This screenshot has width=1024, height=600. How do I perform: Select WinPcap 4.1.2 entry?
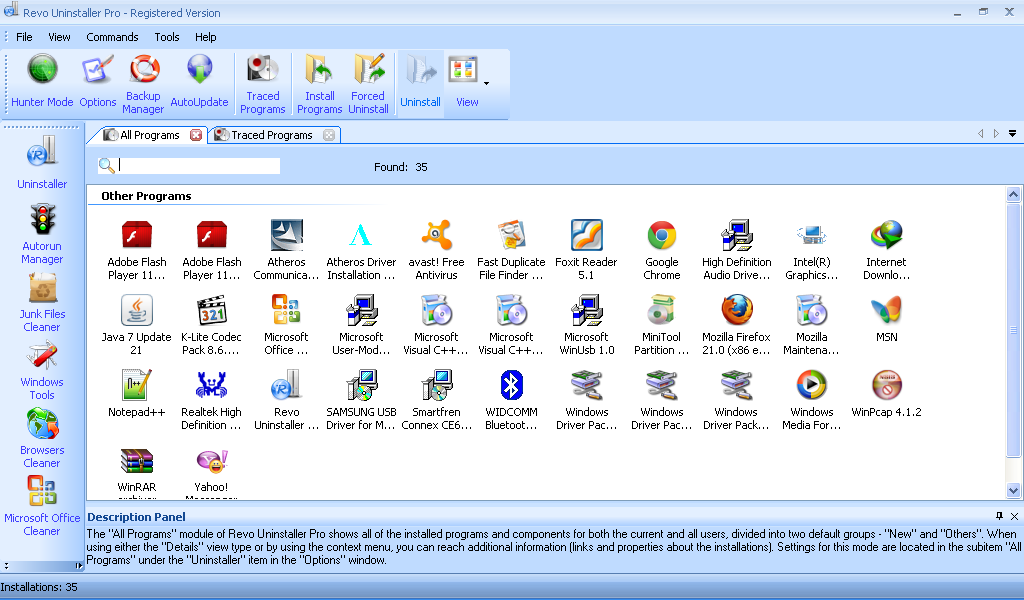click(x=886, y=393)
